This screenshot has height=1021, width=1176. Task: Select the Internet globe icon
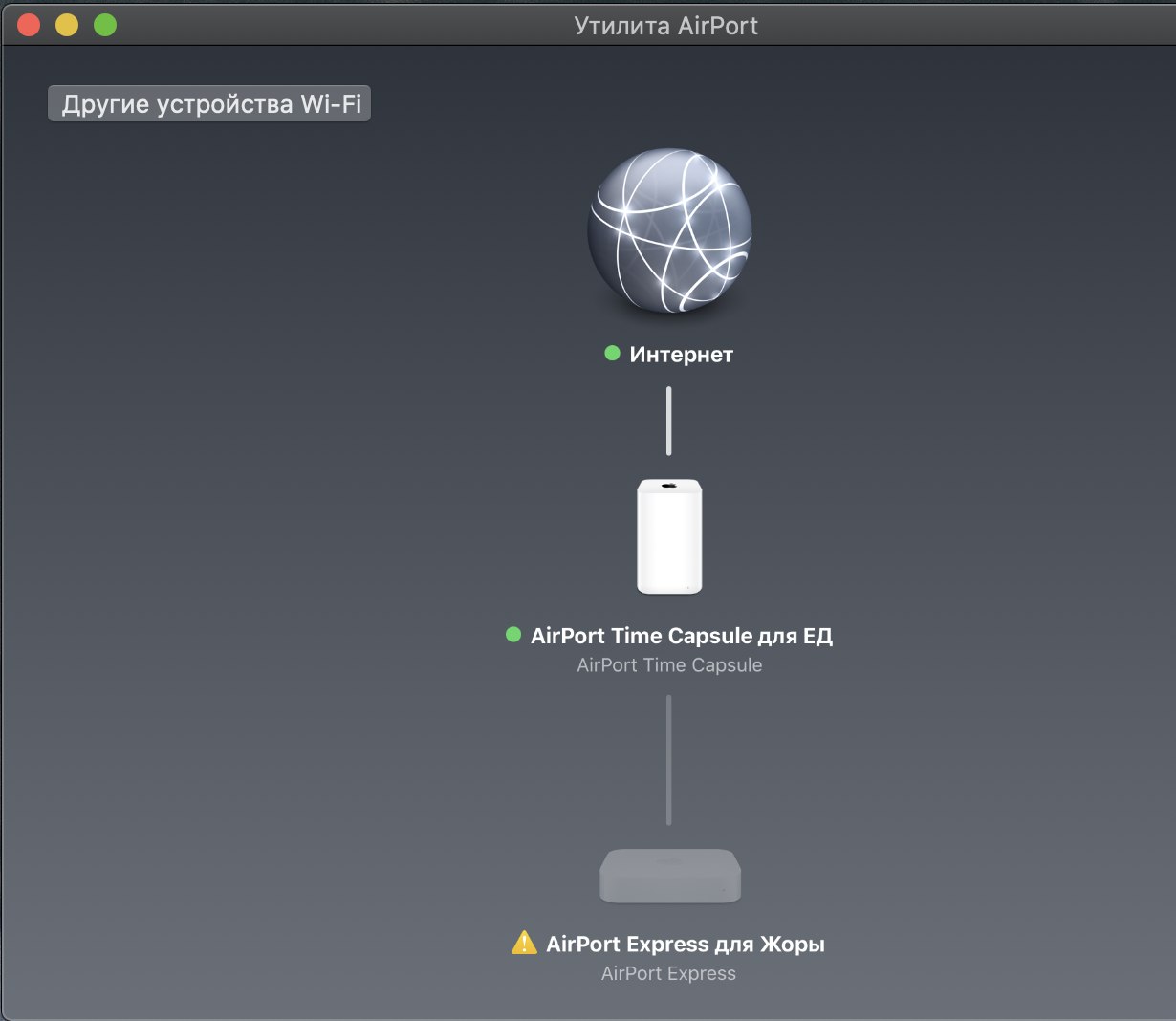click(x=669, y=230)
